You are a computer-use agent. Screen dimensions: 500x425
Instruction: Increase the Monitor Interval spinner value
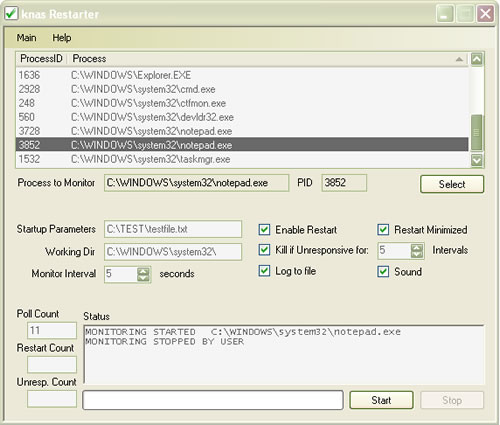[144, 271]
